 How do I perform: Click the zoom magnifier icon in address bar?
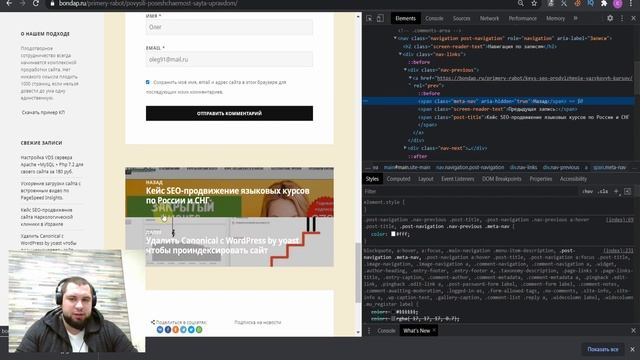(x=521, y=3)
